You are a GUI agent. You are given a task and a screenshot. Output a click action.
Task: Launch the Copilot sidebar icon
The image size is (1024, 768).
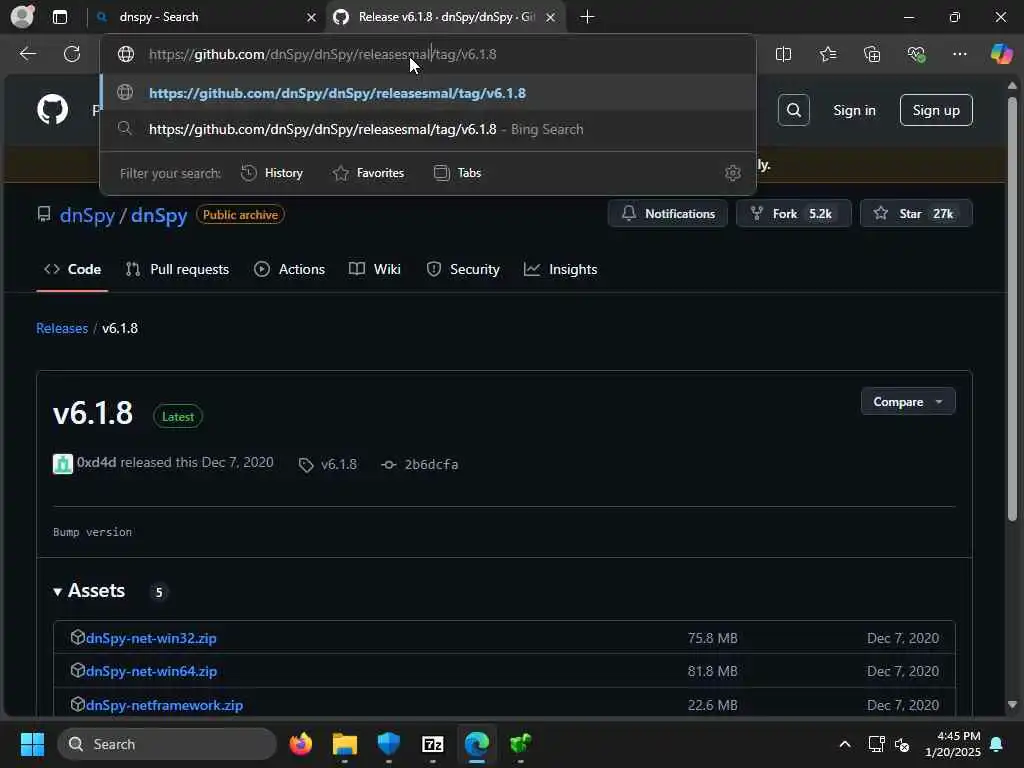click(x=1001, y=54)
